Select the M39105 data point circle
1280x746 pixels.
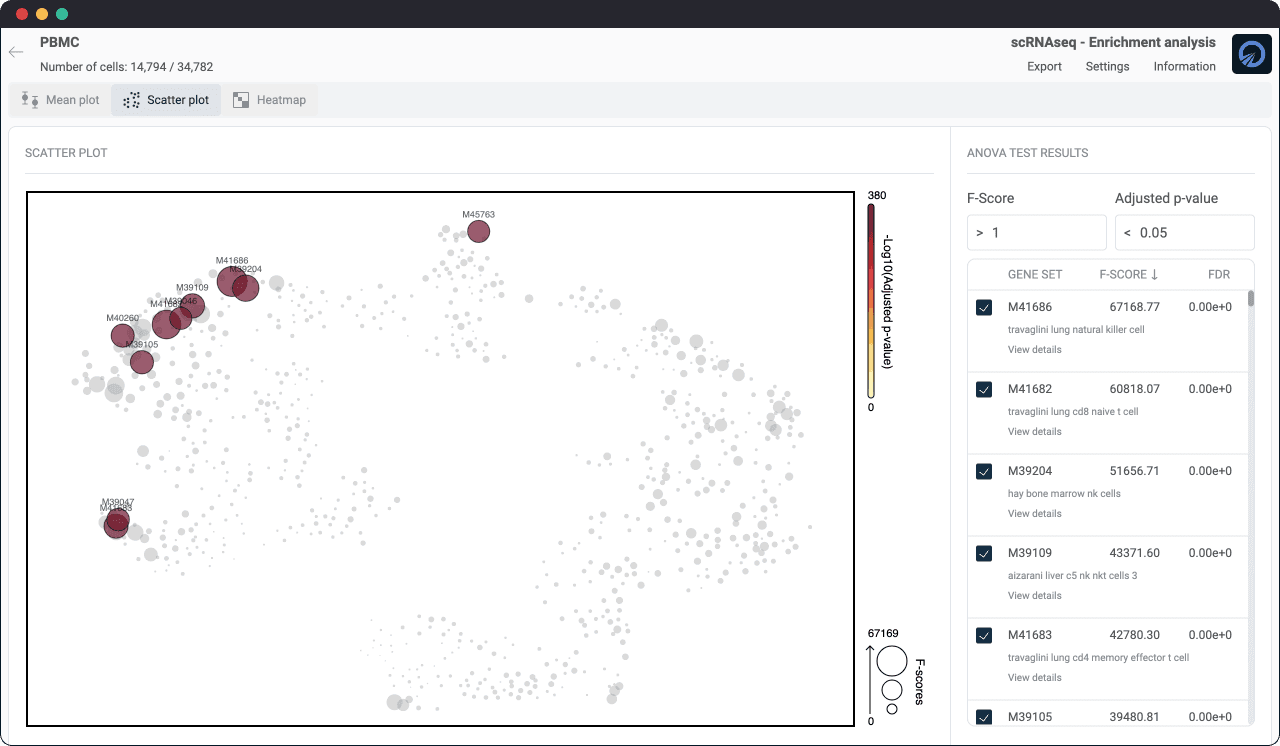point(142,362)
